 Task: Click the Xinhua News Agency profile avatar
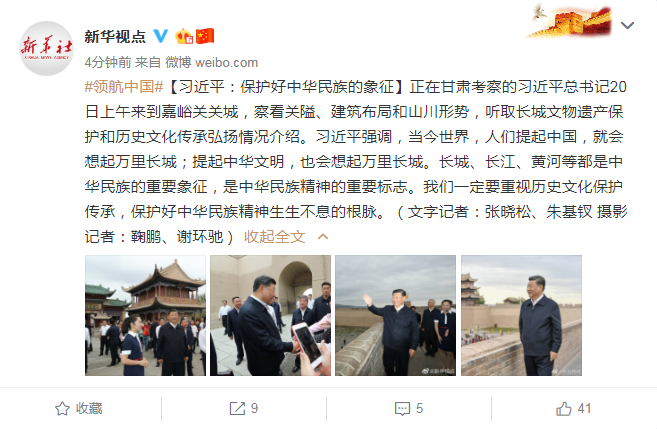coord(47,48)
